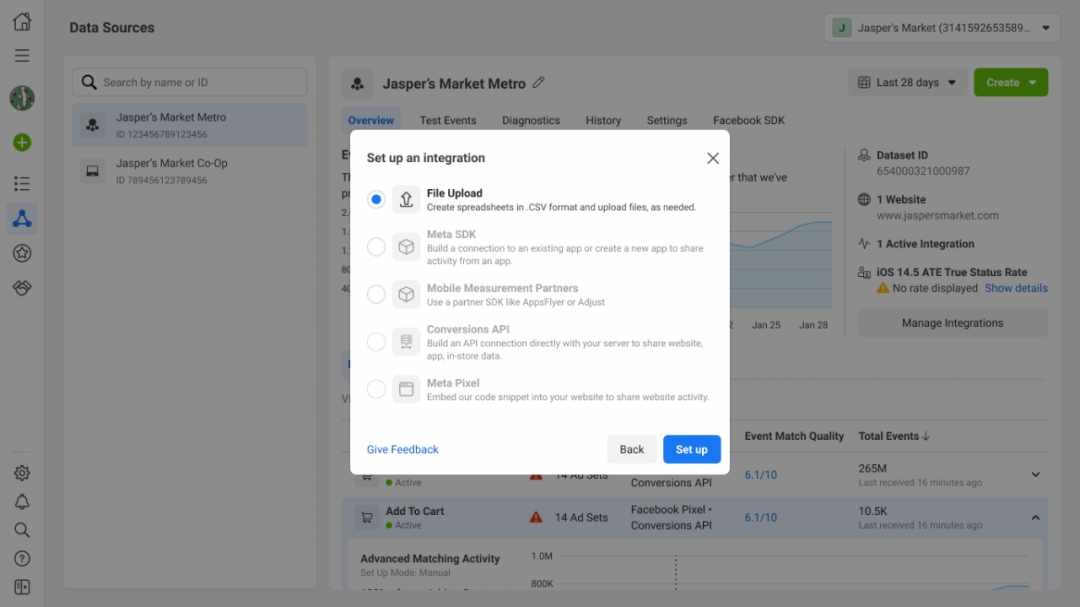Open the sidebar search magnifier icon
The width and height of the screenshot is (1080, 607).
click(x=22, y=530)
